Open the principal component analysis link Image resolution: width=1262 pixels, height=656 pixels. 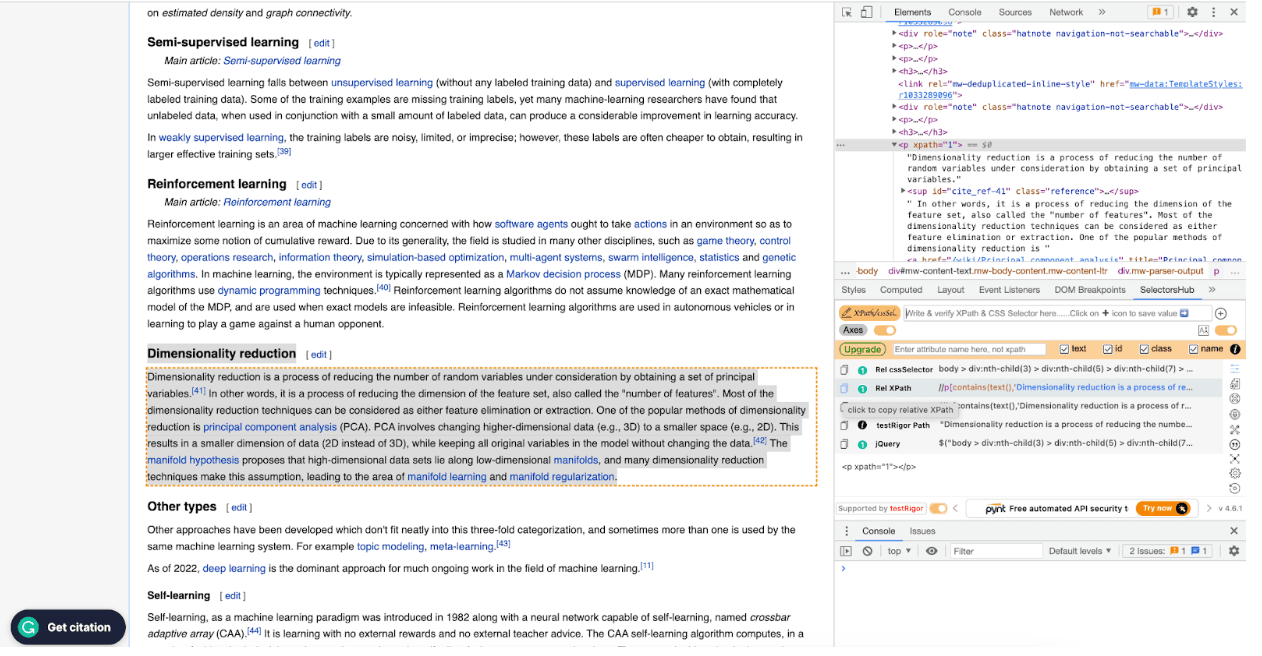270,427
